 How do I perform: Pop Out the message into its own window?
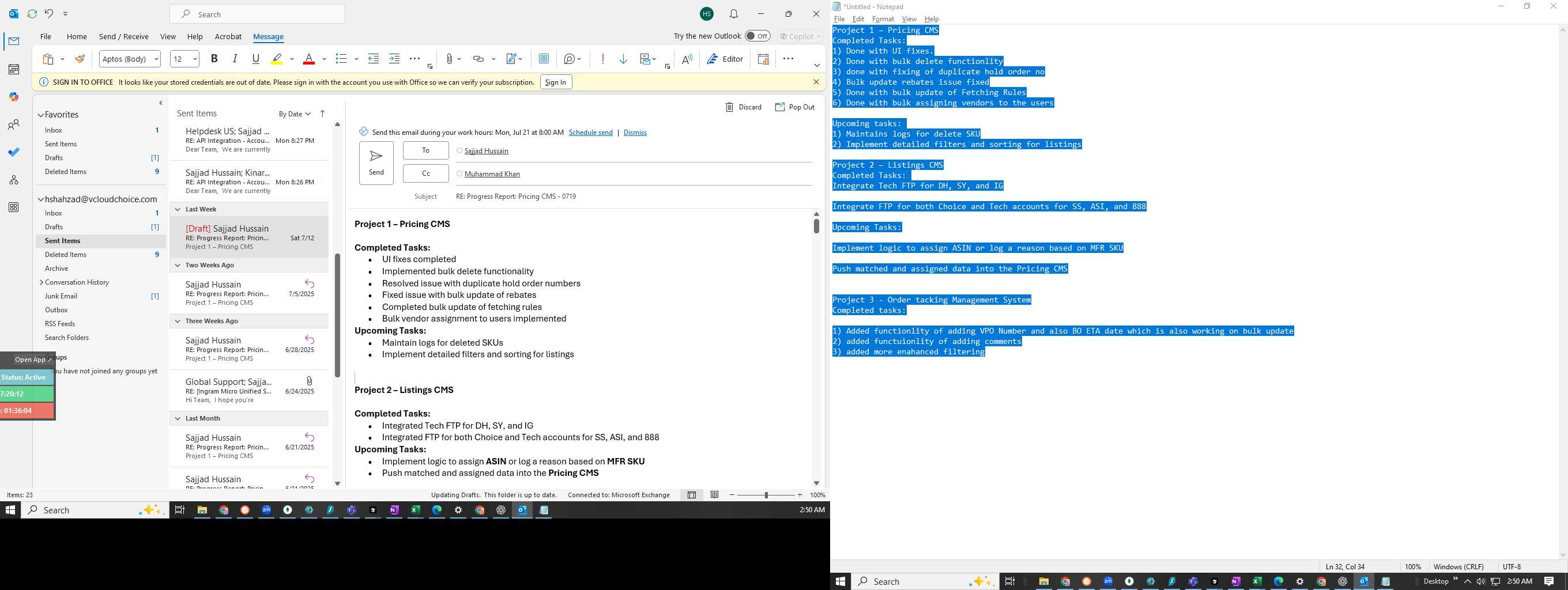pos(794,107)
